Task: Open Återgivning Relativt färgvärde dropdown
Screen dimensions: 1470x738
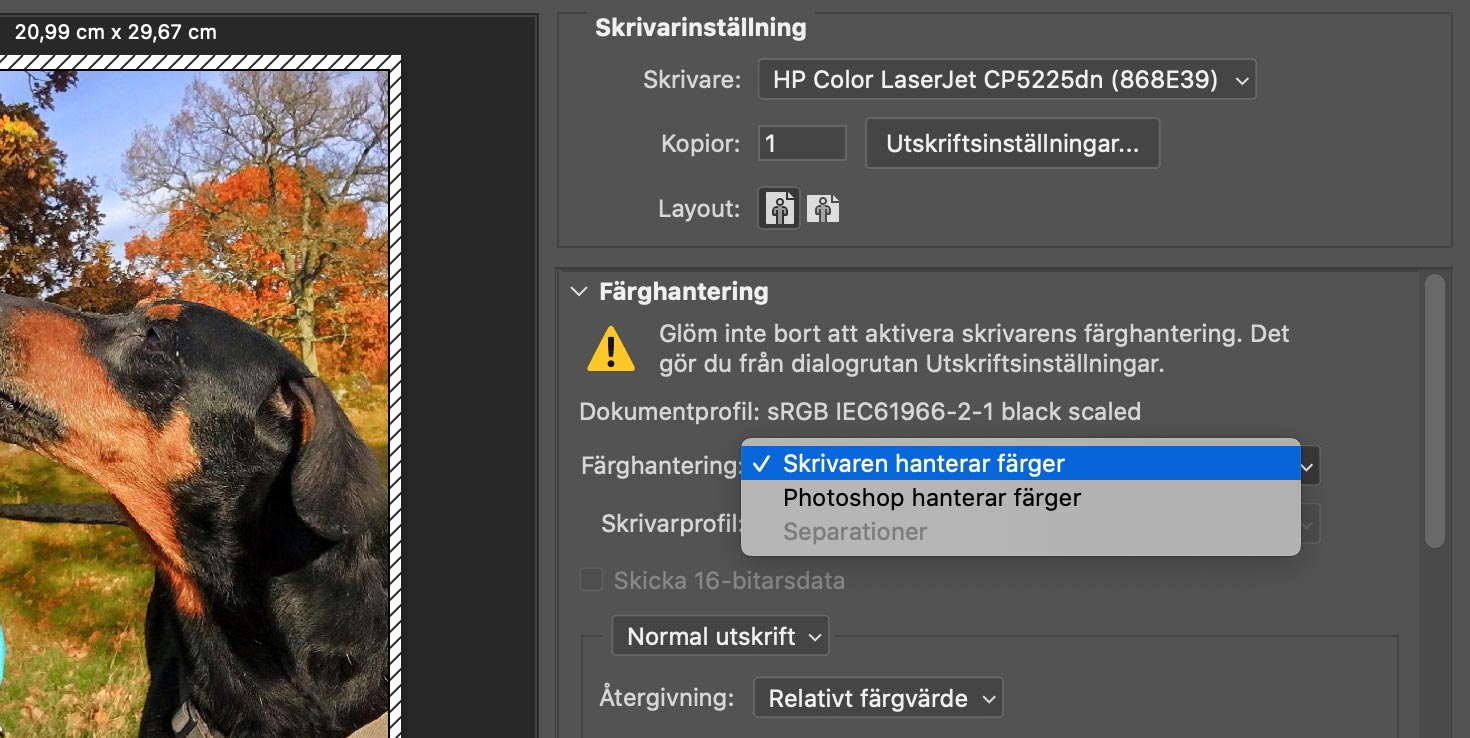Action: [x=878, y=699]
